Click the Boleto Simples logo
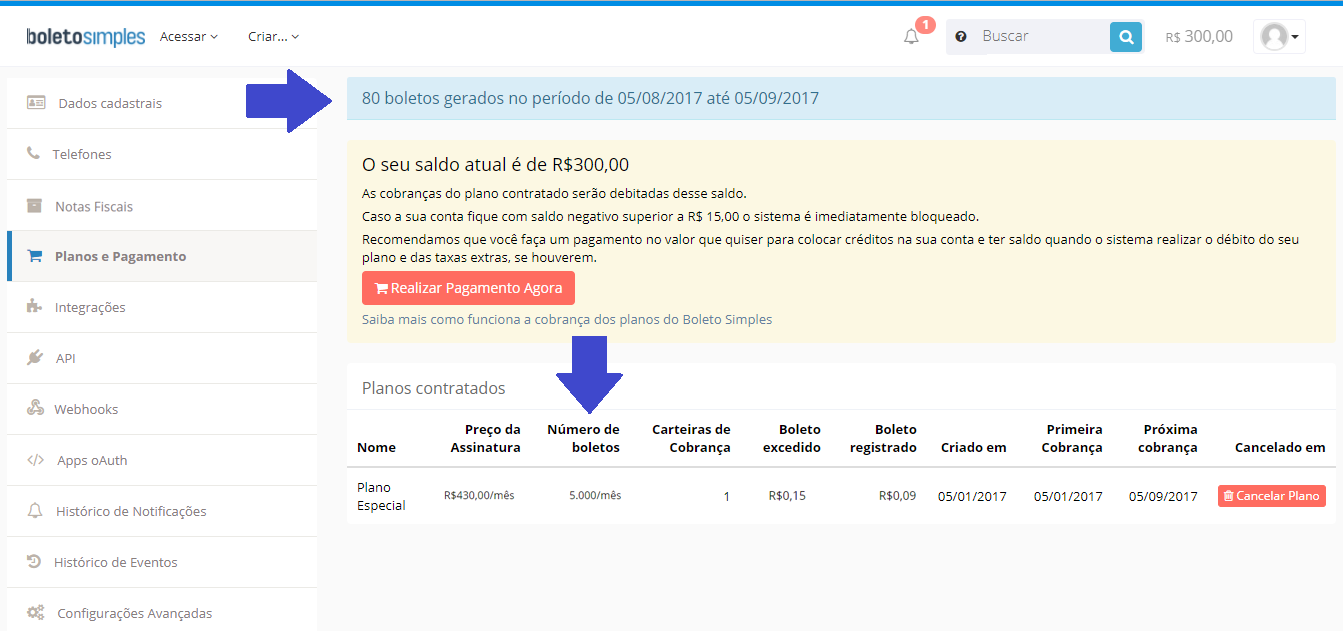Image resolution: width=1343 pixels, height=631 pixels. (86, 37)
